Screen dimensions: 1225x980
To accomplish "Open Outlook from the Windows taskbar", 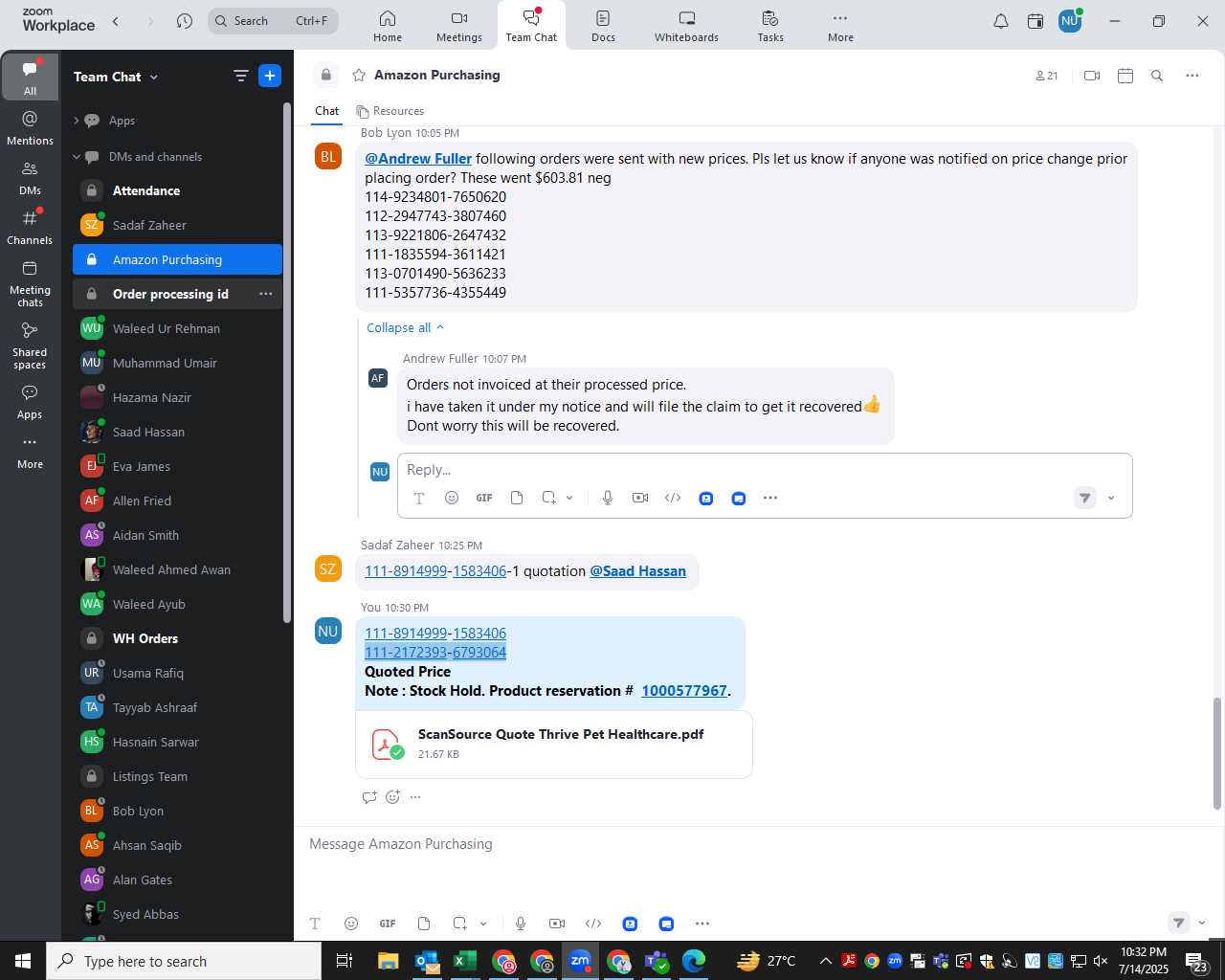I will 427,961.
